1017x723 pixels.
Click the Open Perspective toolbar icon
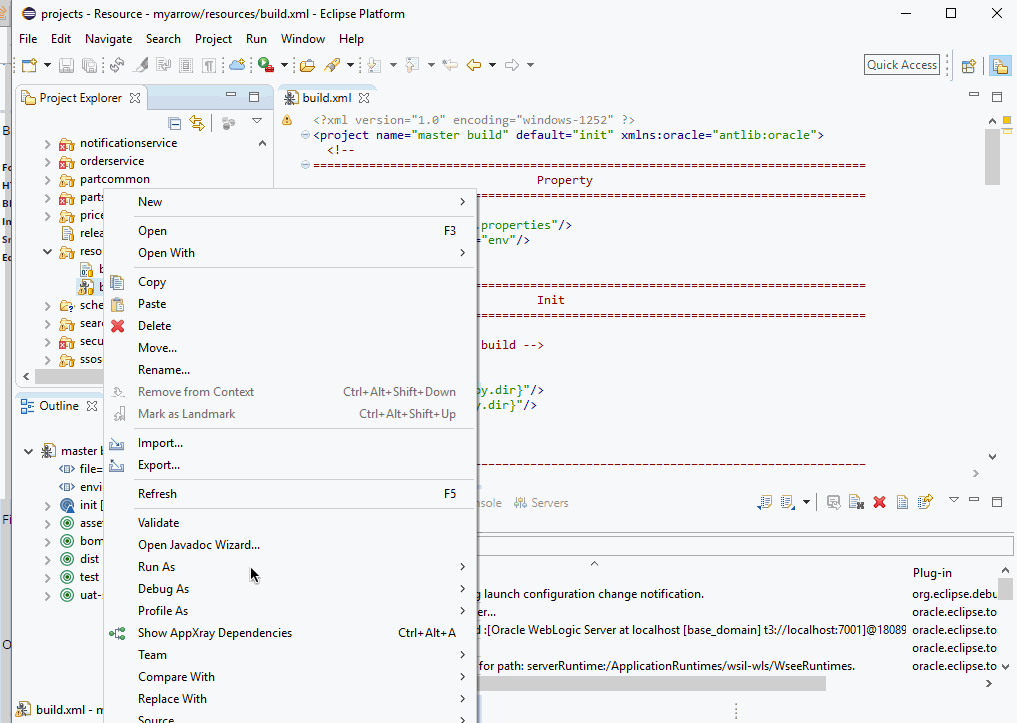(x=968, y=66)
